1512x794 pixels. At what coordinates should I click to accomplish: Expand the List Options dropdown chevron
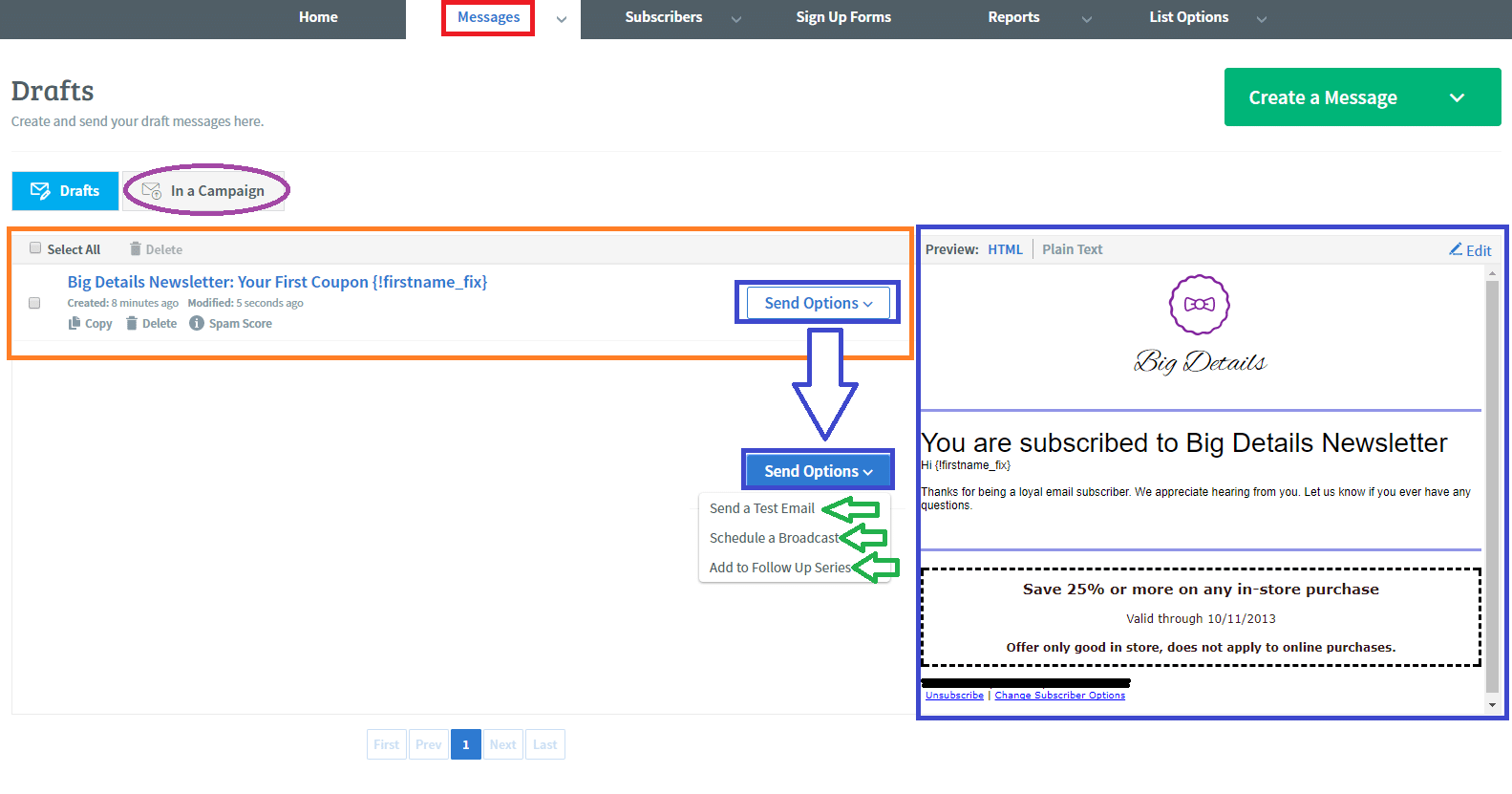(1262, 19)
